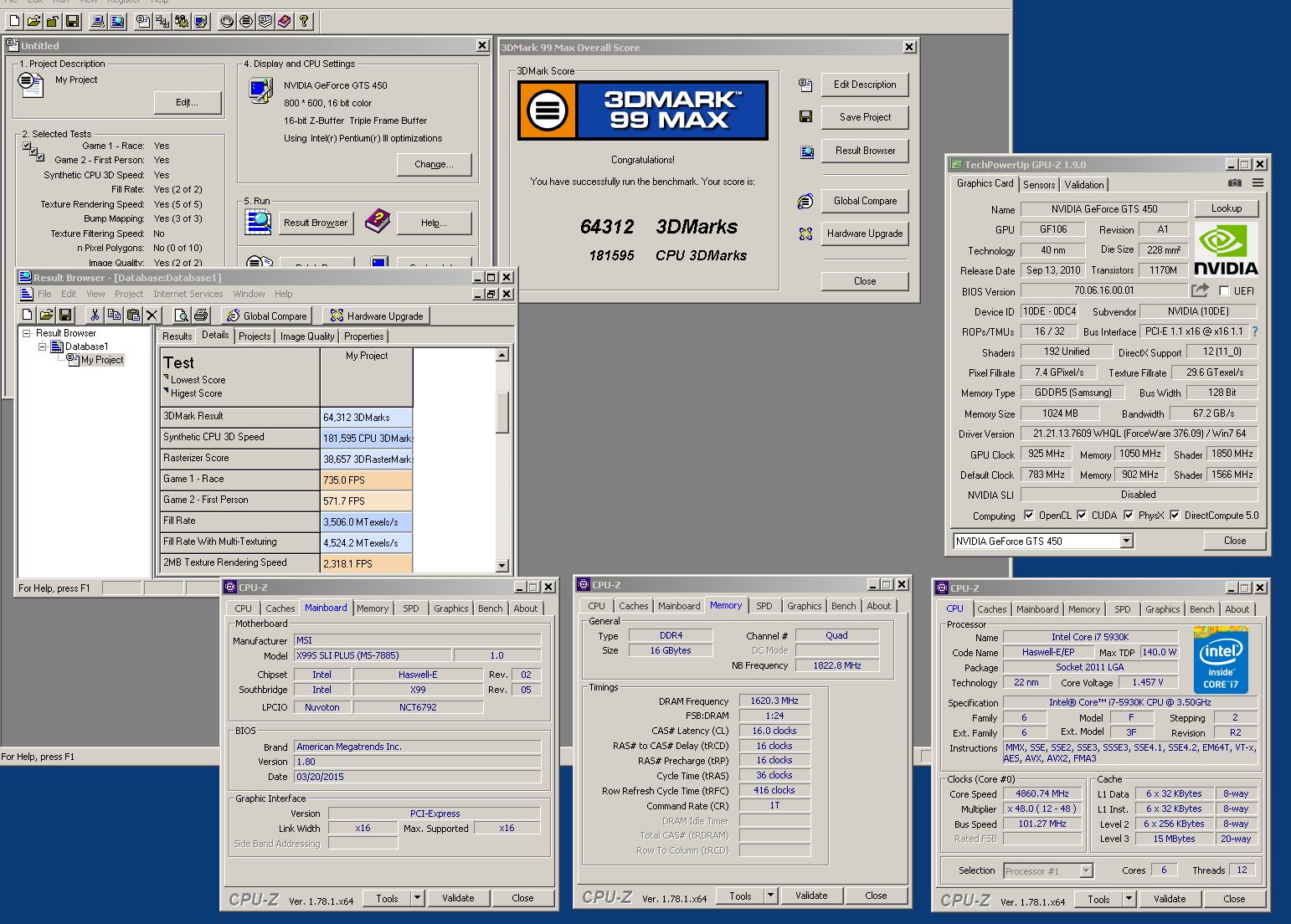Open SPD tab in CPU-Z Memory window
The image size is (1291, 924).
click(764, 606)
